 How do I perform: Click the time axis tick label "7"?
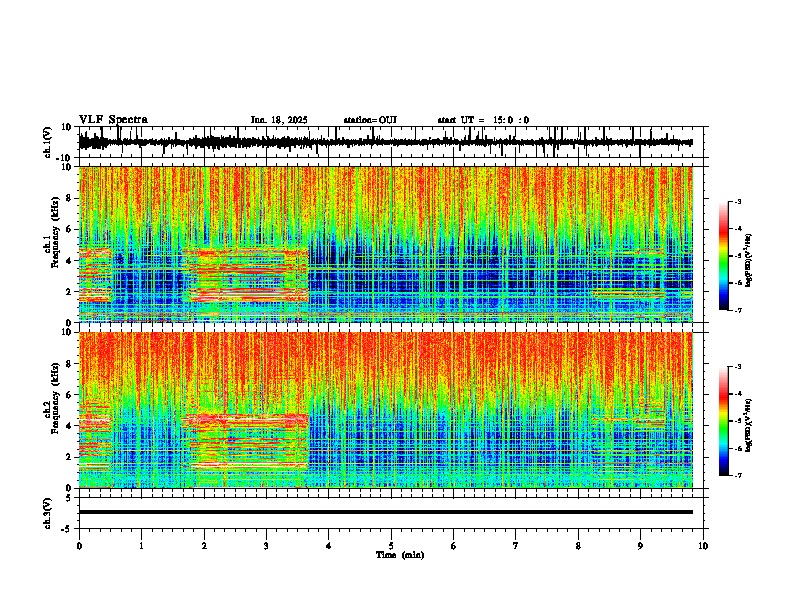(x=516, y=546)
